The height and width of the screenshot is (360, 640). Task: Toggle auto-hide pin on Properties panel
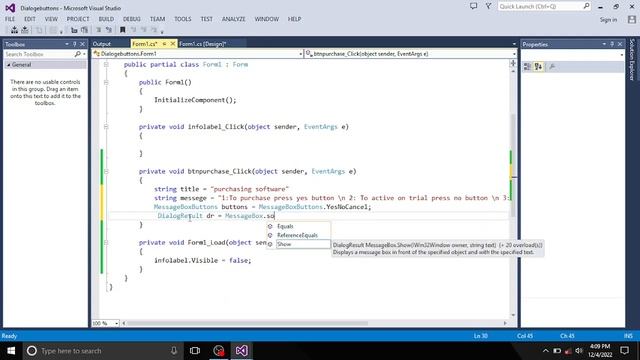[612, 44]
